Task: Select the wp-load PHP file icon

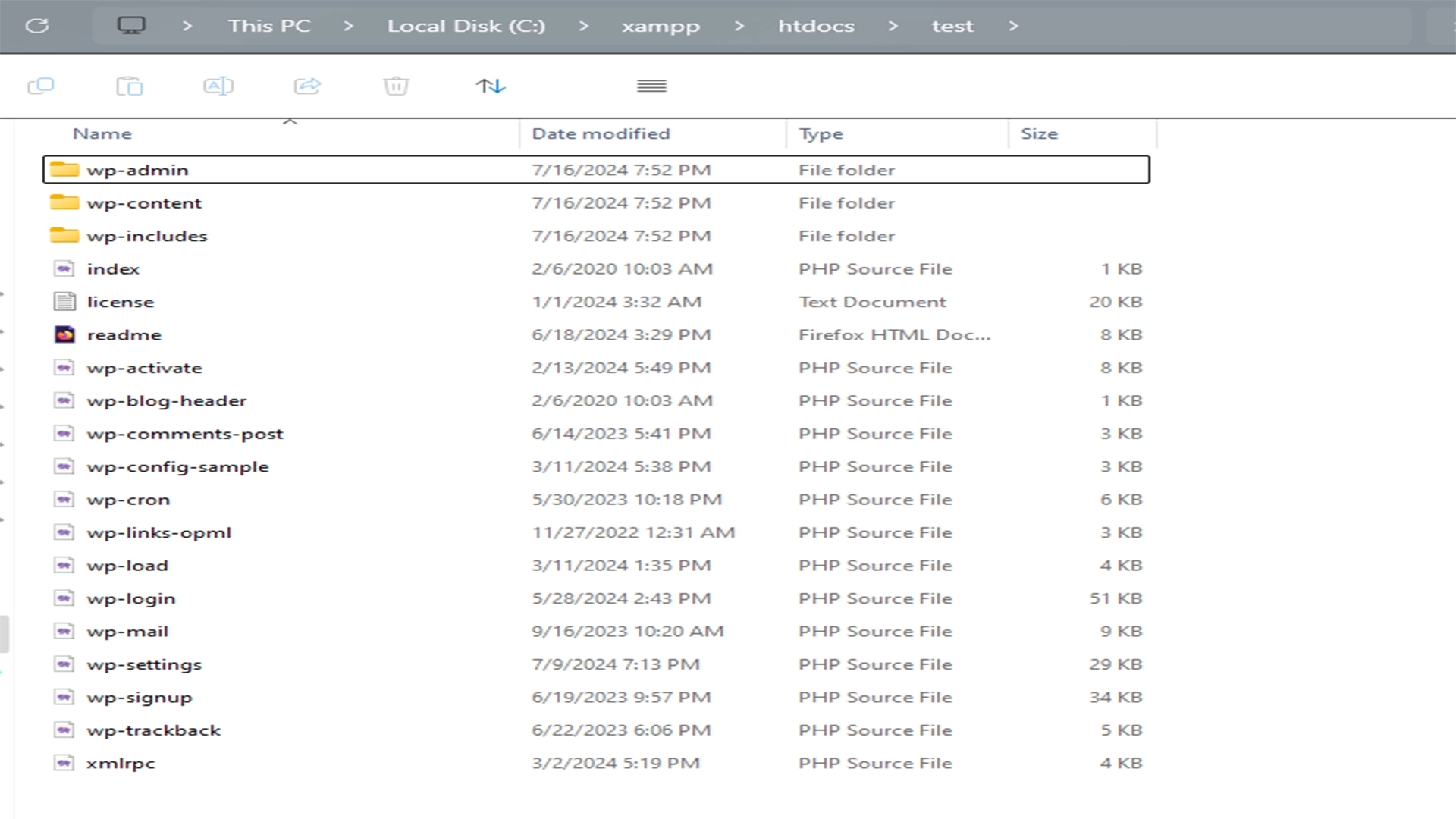Action: tap(64, 566)
